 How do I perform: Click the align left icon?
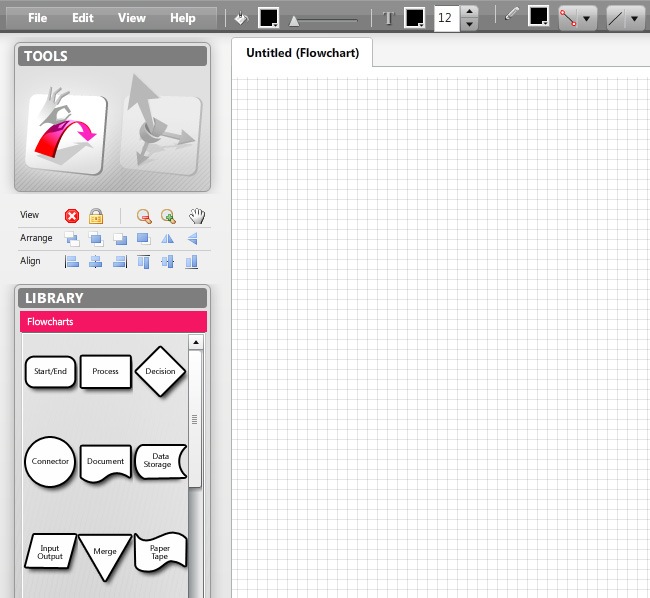[x=72, y=262]
